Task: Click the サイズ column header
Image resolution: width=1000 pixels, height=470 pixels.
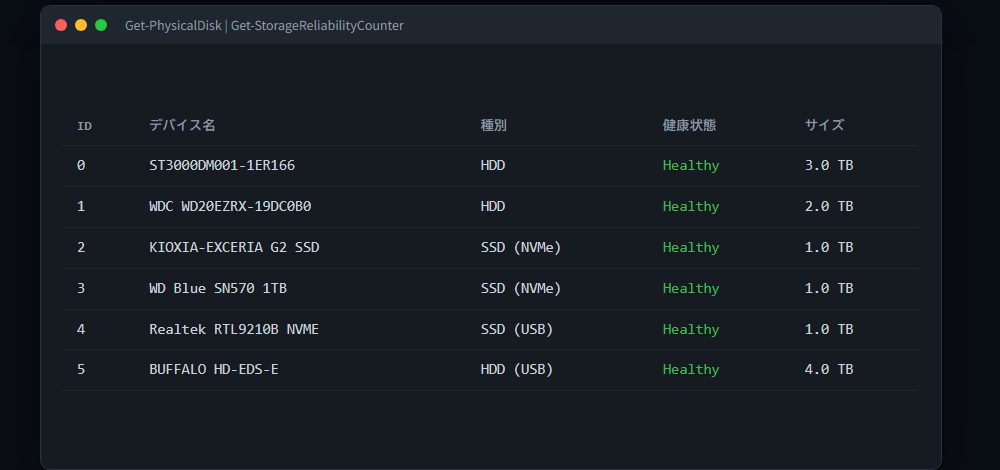Action: point(825,125)
